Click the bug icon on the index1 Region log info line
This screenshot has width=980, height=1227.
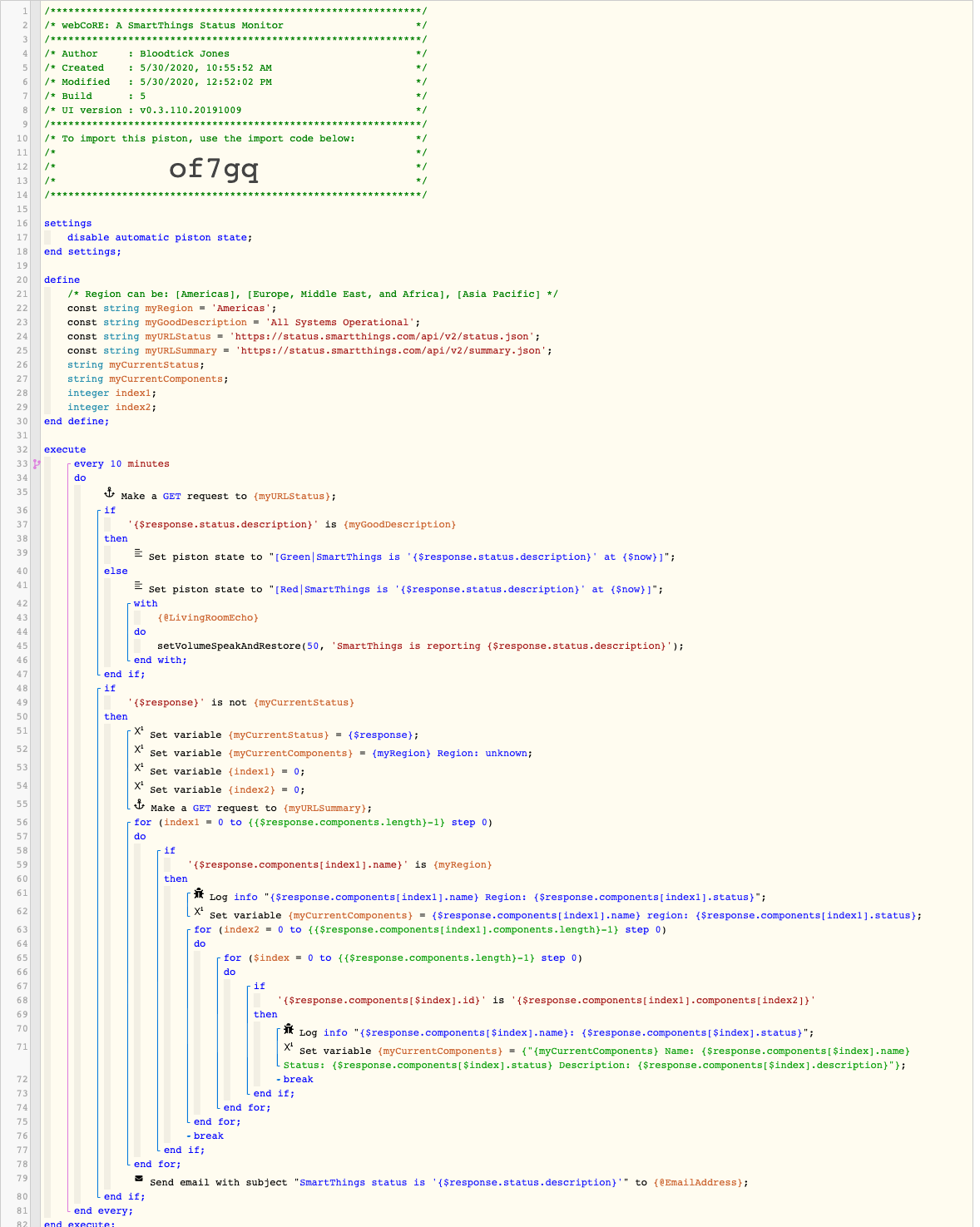199,894
